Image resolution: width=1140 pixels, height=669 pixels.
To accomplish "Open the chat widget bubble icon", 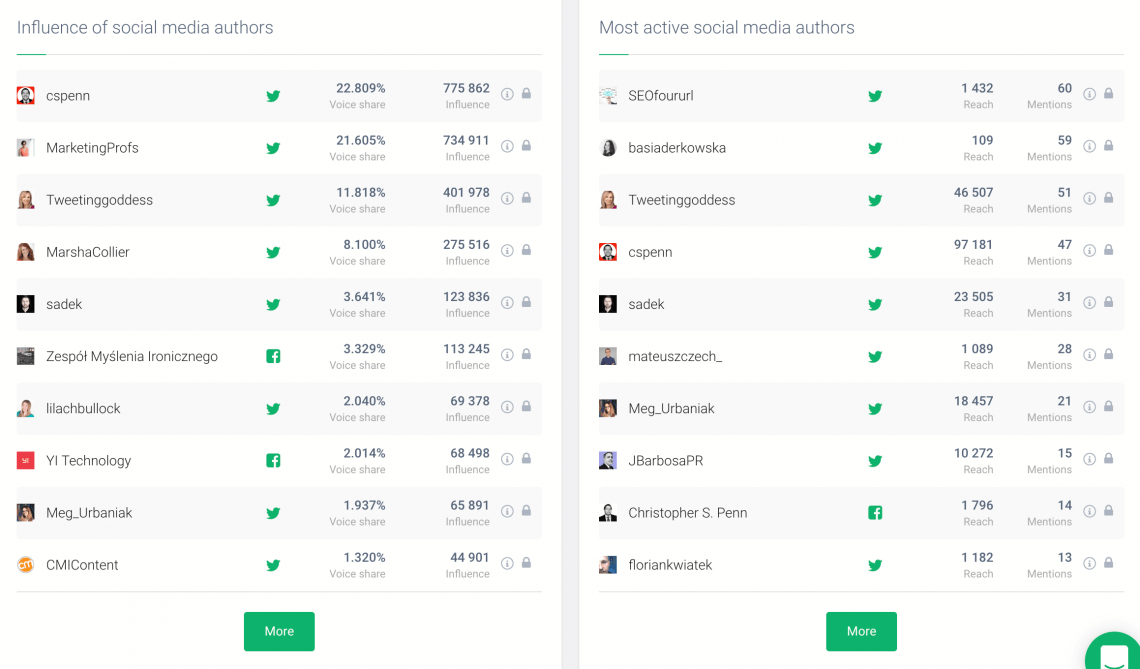I will point(1114,654).
